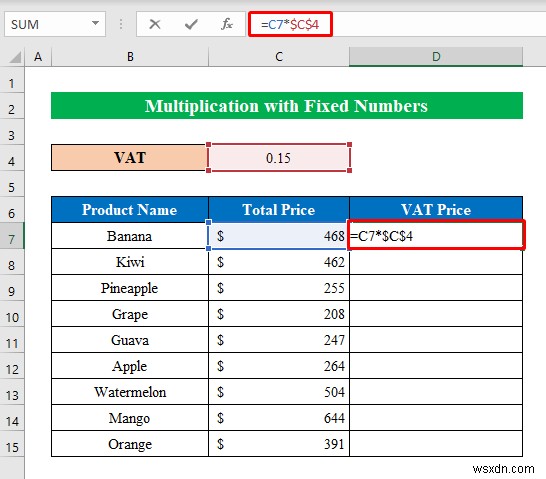The height and width of the screenshot is (479, 546).
Task: Select column D header
Action: [x=436, y=57]
